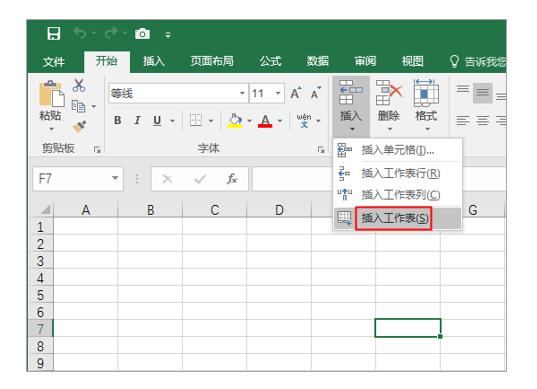Switch to the 插入 ribbon tab

tap(154, 61)
